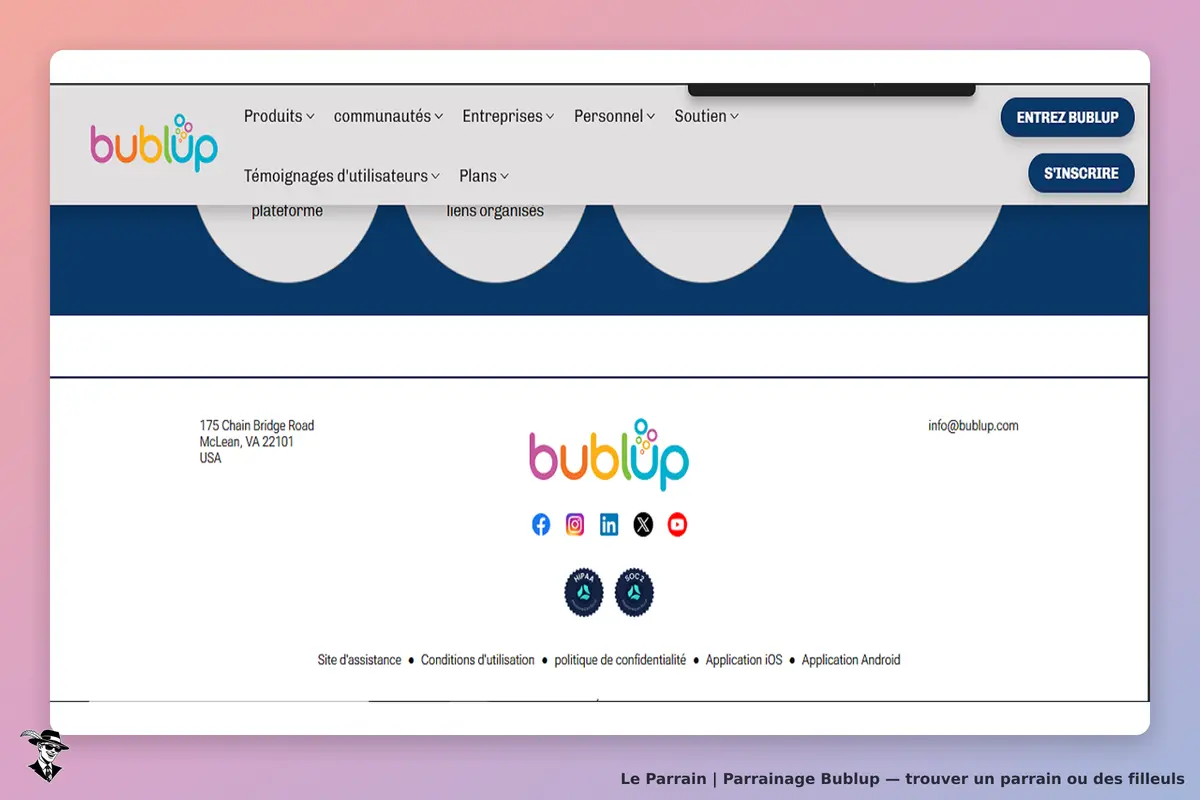Viewport: 1200px width, 800px height.
Task: Open the LinkedIn social icon
Action: (609, 525)
